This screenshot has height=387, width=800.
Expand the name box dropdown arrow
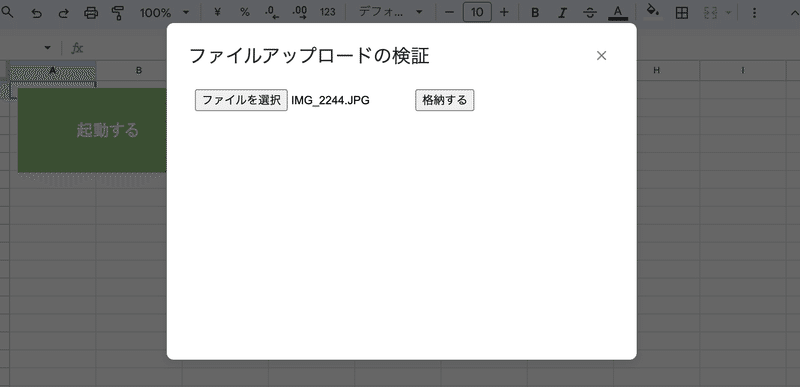(x=48, y=48)
